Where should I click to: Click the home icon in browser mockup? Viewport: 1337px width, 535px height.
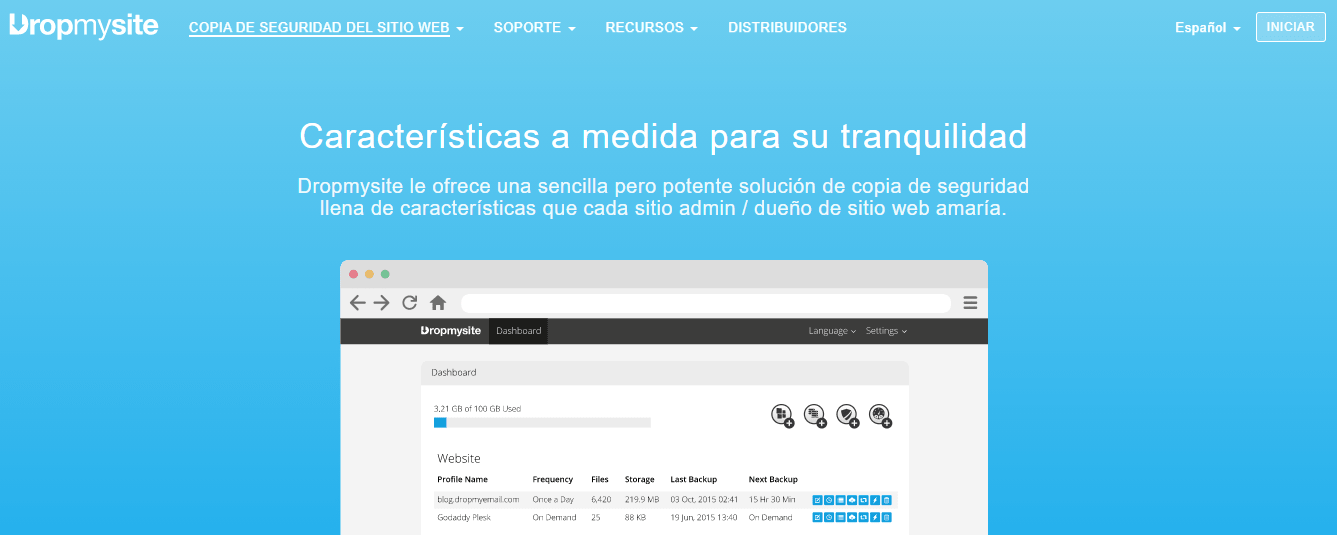437,303
